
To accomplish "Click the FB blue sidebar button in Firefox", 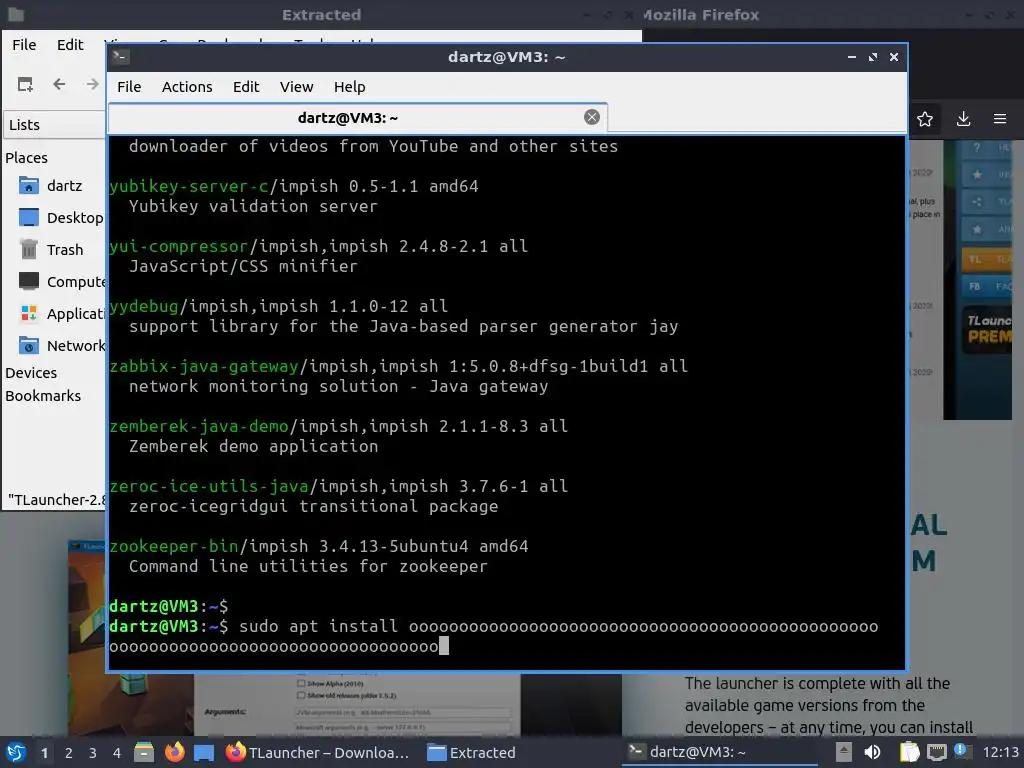I will (x=987, y=286).
